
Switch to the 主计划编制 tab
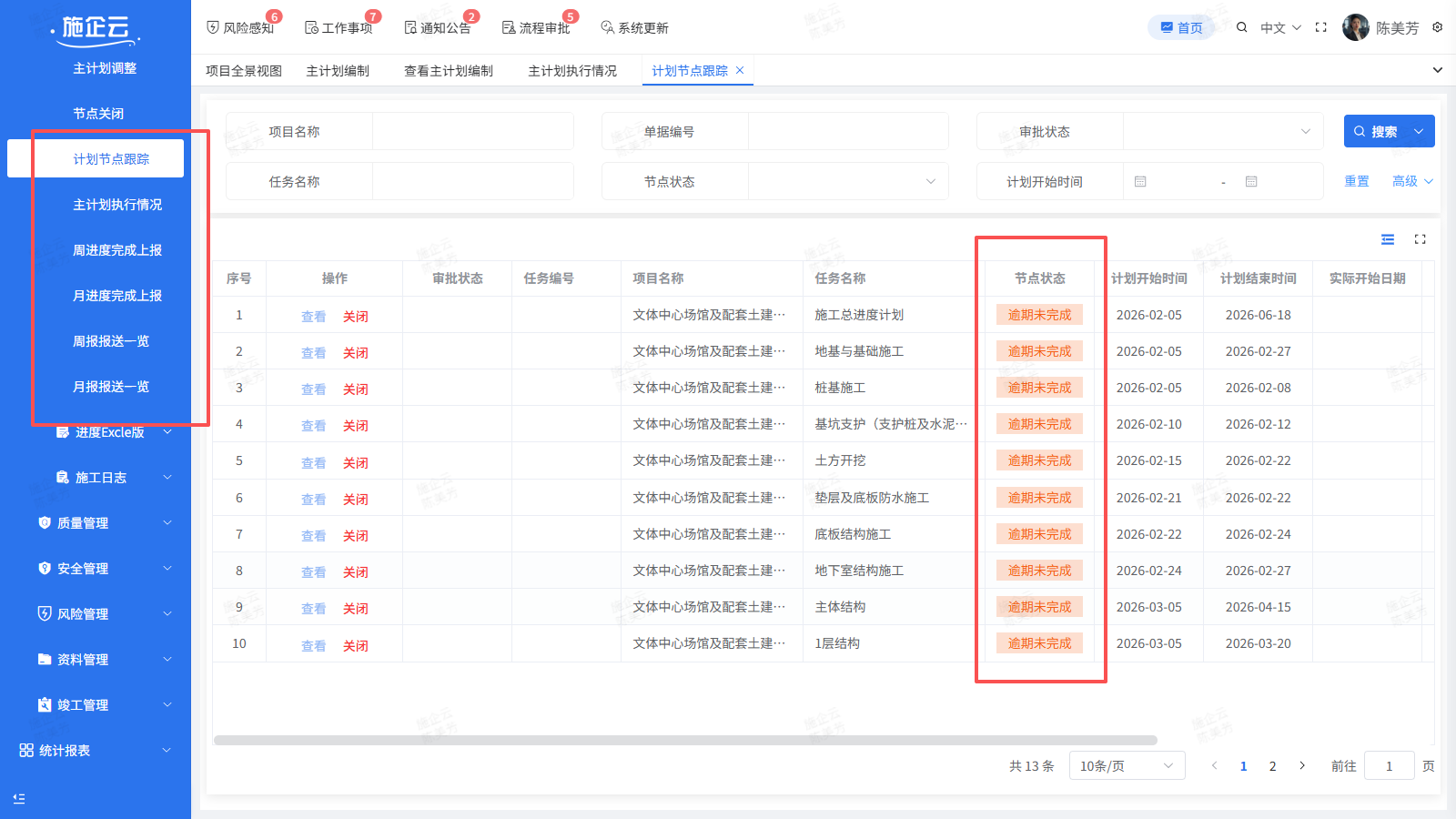338,70
